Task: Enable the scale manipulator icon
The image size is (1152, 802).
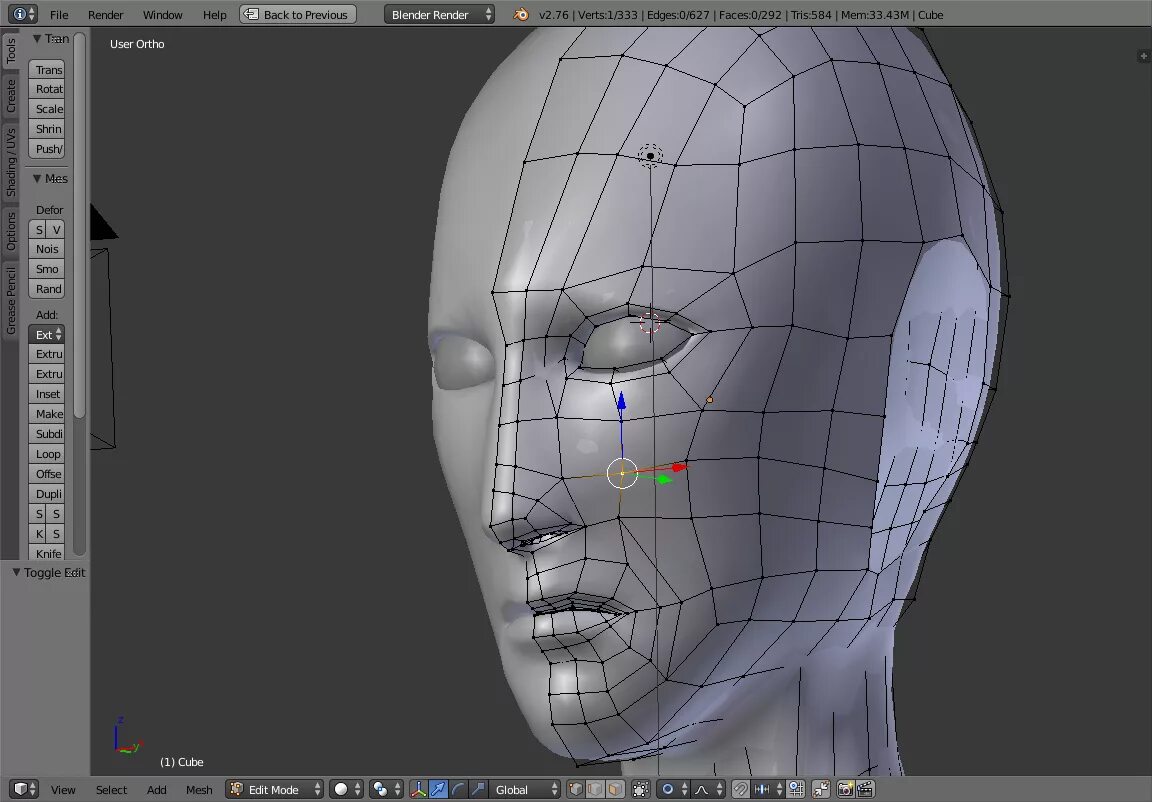Action: tap(478, 790)
